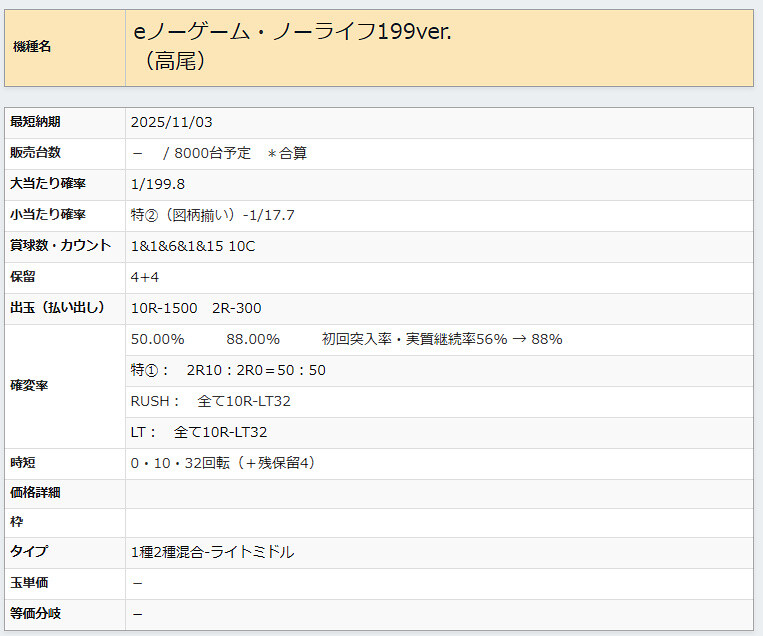Click the '確変率' row label
This screenshot has width=763, height=636.
click(29, 386)
